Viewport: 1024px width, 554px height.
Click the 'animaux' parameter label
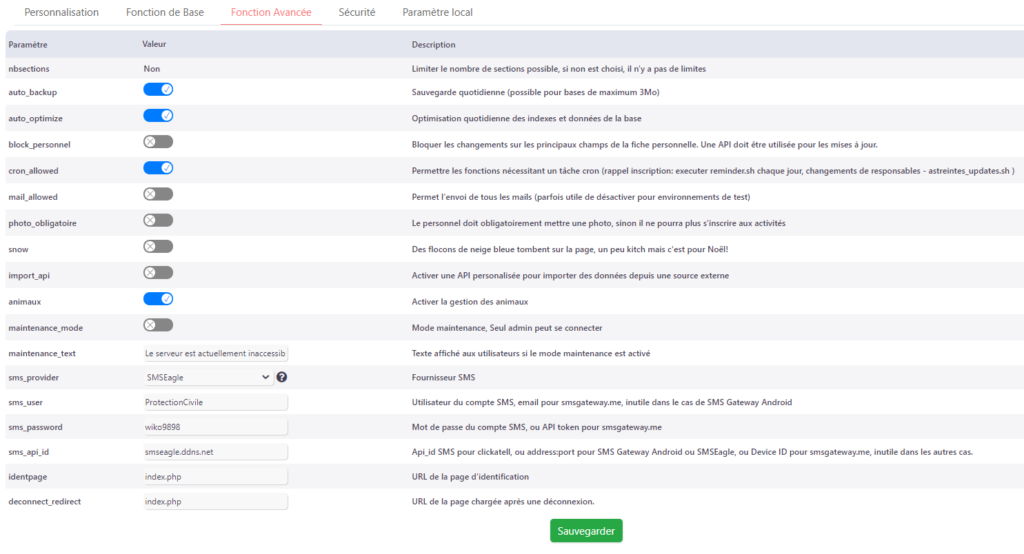25,301
